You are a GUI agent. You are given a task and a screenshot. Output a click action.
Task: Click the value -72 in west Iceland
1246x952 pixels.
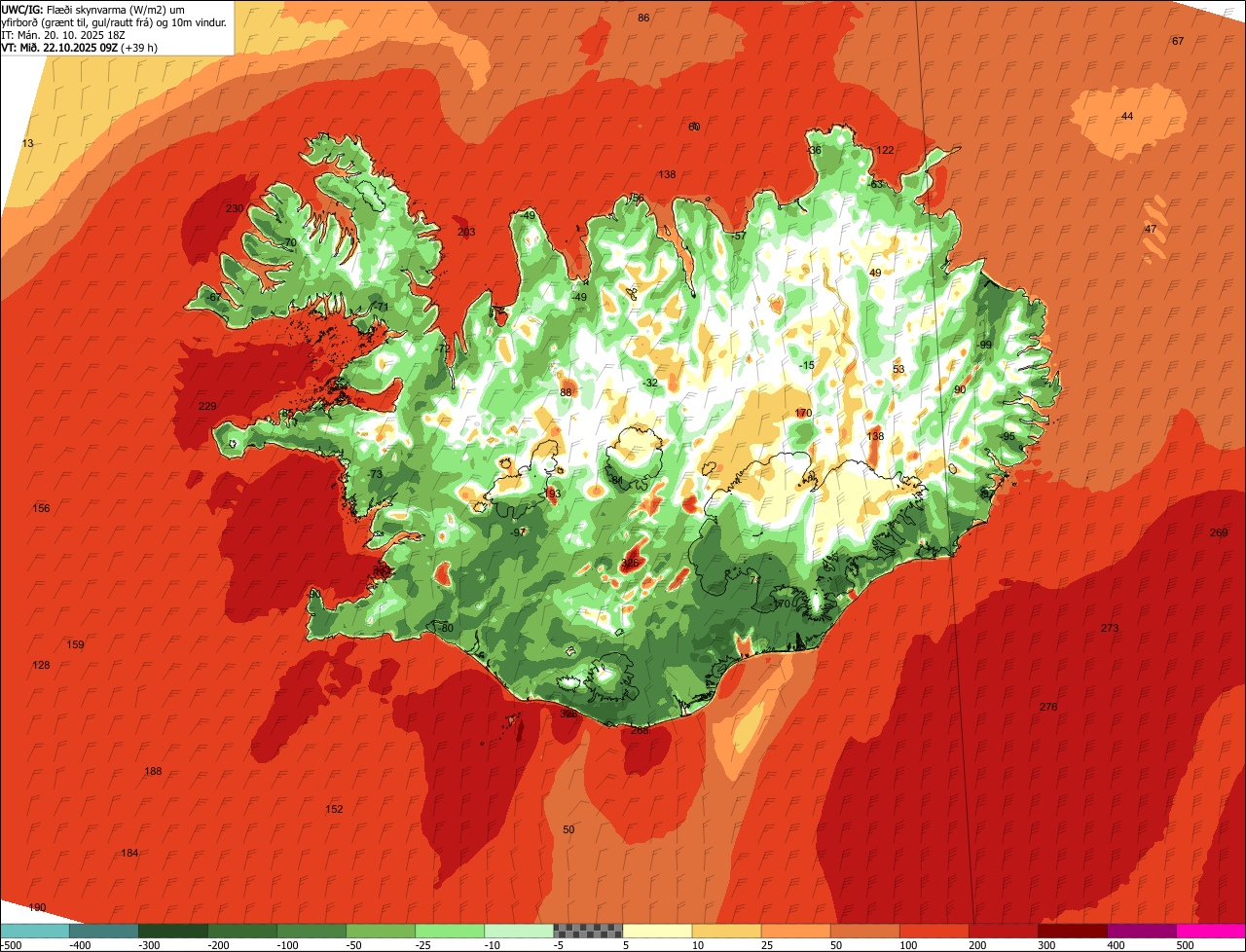[x=443, y=349]
